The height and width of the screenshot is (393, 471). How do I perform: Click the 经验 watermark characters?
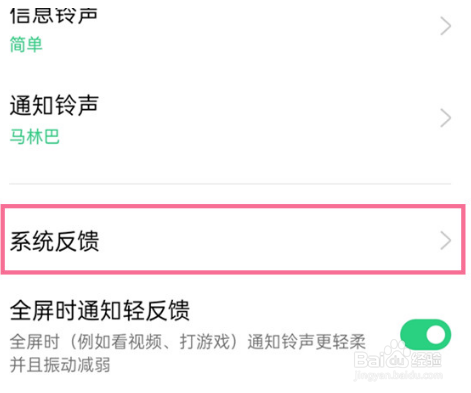coord(426,359)
